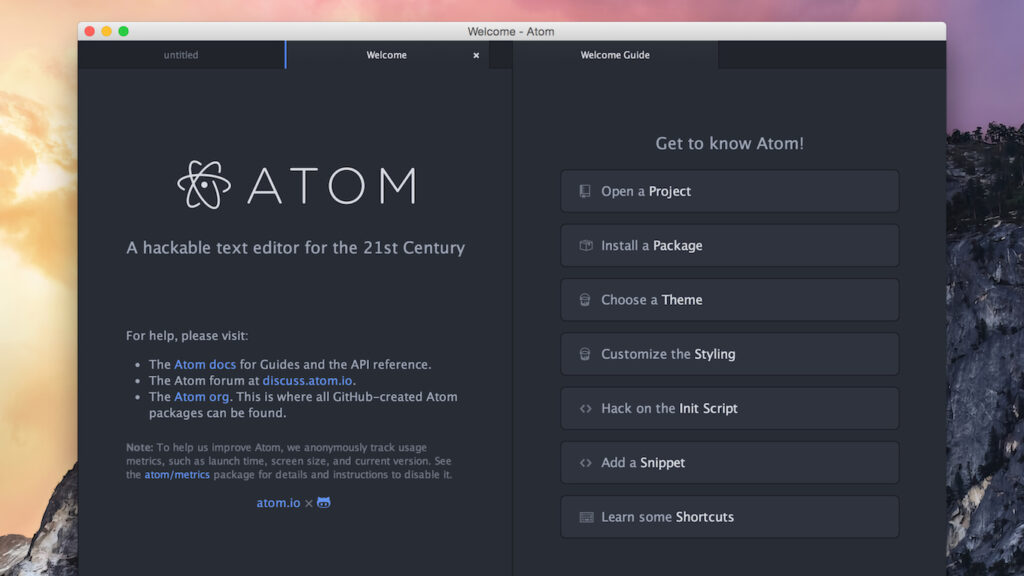
Task: Click the code icon beside Hack on the Init Script
Action: point(585,408)
